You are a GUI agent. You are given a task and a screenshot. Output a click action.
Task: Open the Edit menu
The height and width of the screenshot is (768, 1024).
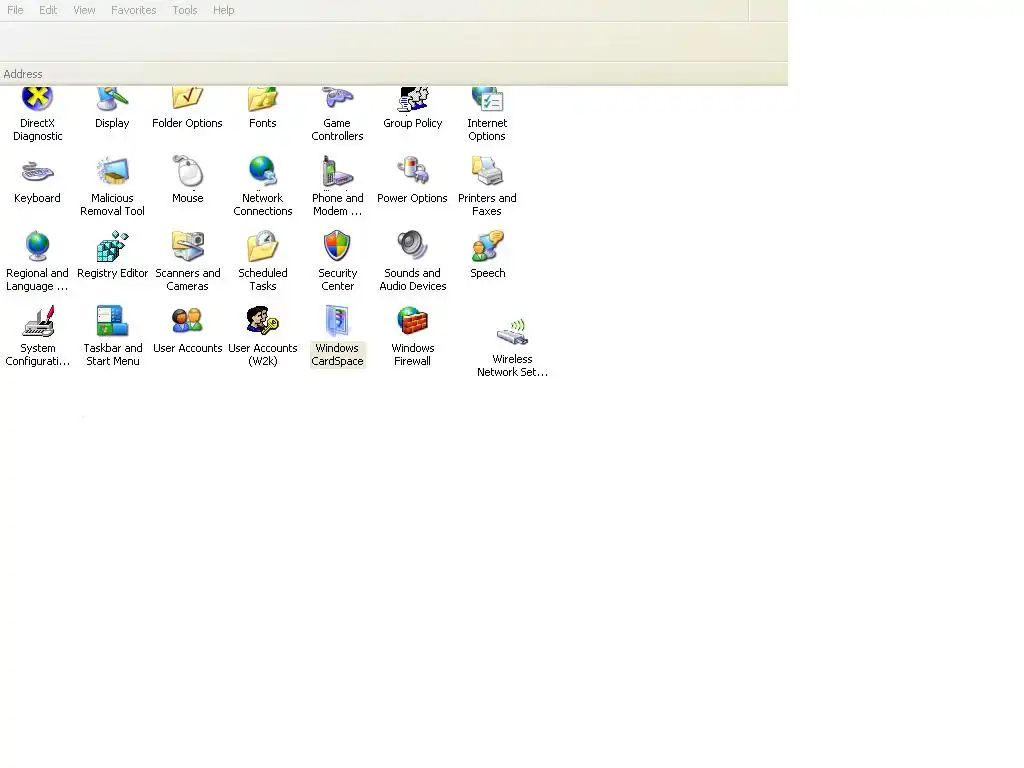coord(48,10)
